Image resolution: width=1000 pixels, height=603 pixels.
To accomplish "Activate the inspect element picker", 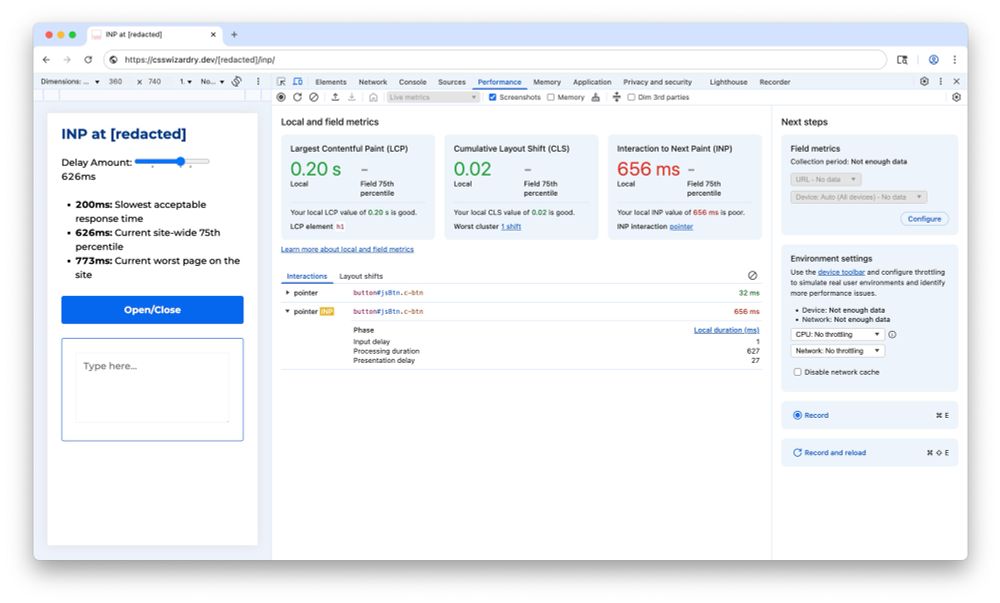I will point(281,82).
